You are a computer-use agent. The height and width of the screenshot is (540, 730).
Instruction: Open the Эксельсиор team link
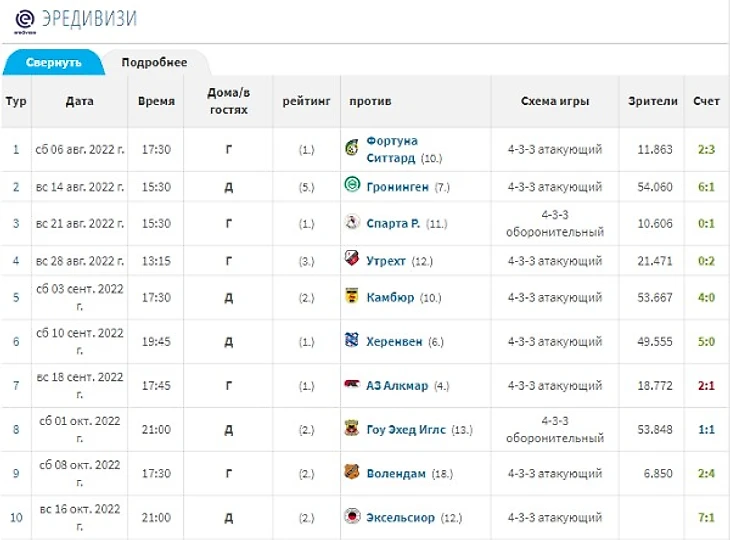(x=403, y=517)
